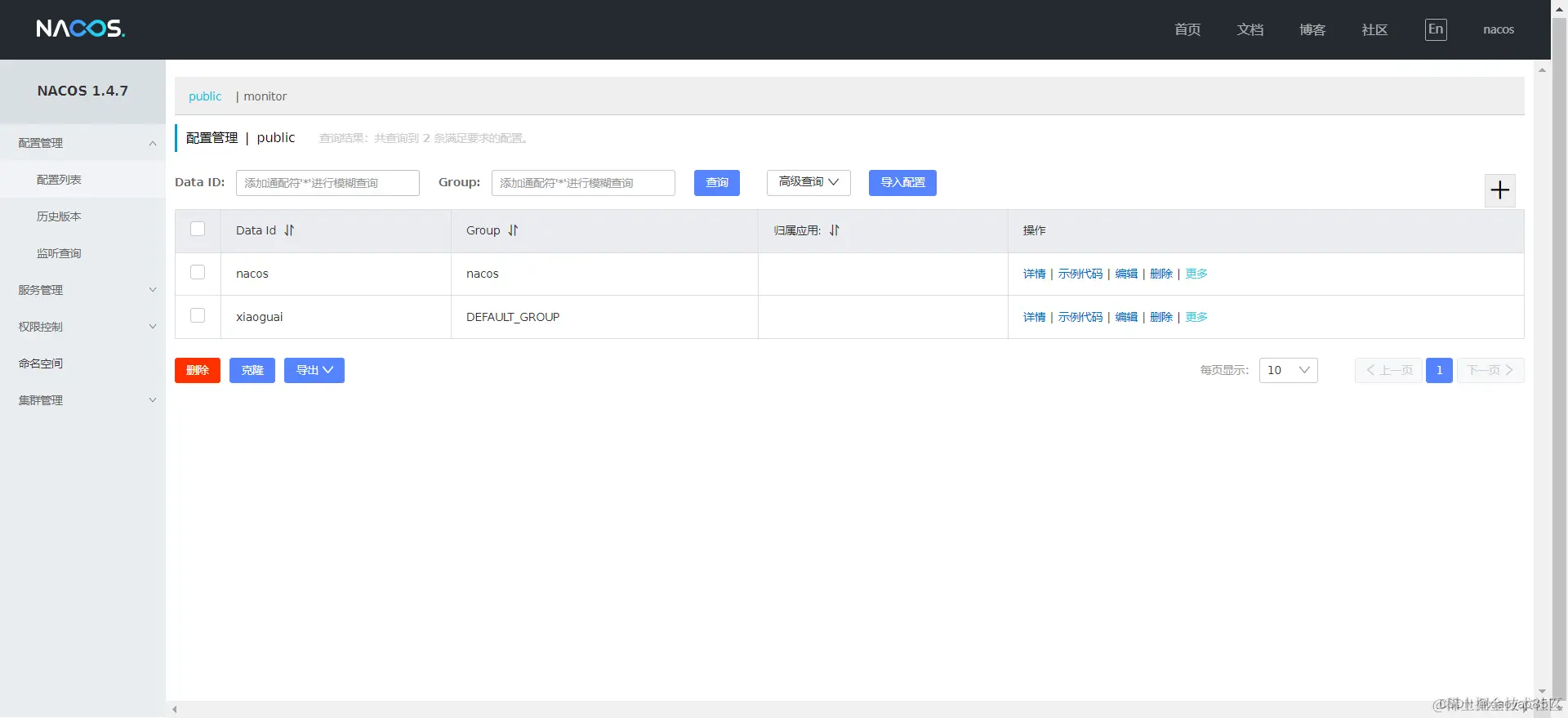Sort by 归属应用 column icon

click(834, 230)
